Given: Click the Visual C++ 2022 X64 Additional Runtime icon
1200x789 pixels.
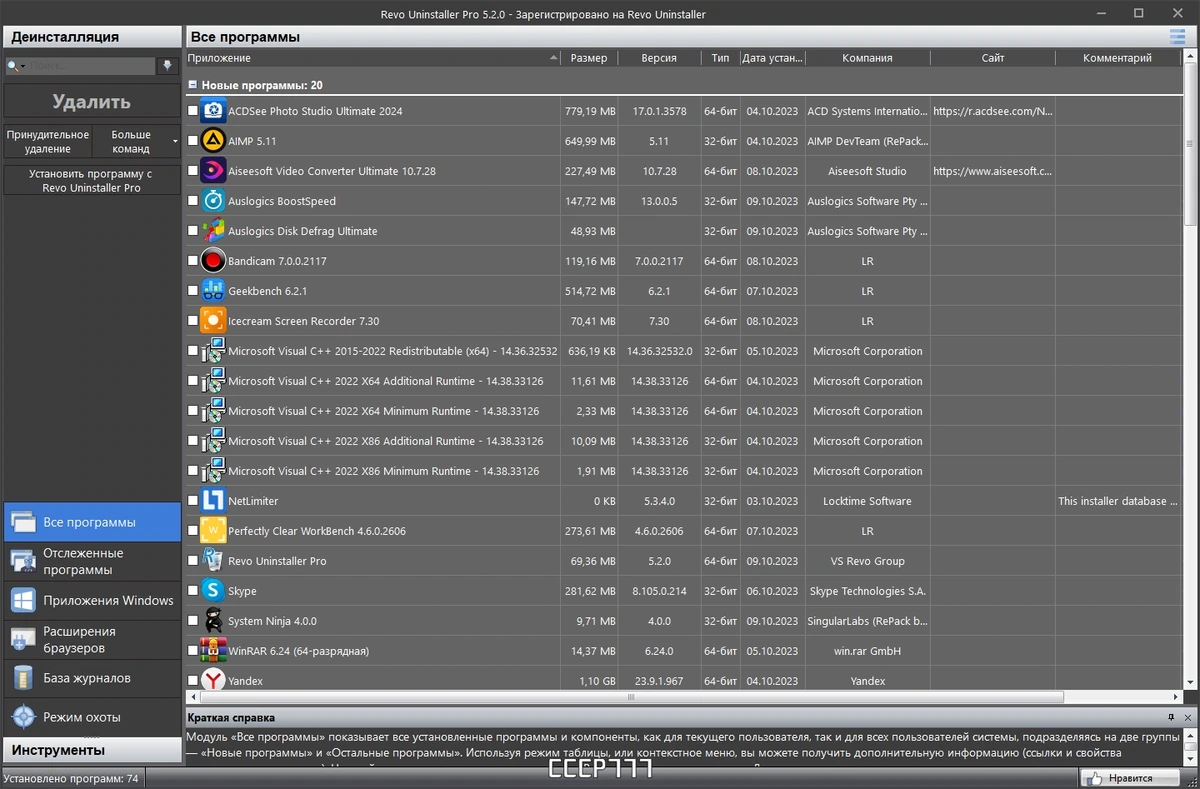Looking at the screenshot, I should tap(213, 381).
